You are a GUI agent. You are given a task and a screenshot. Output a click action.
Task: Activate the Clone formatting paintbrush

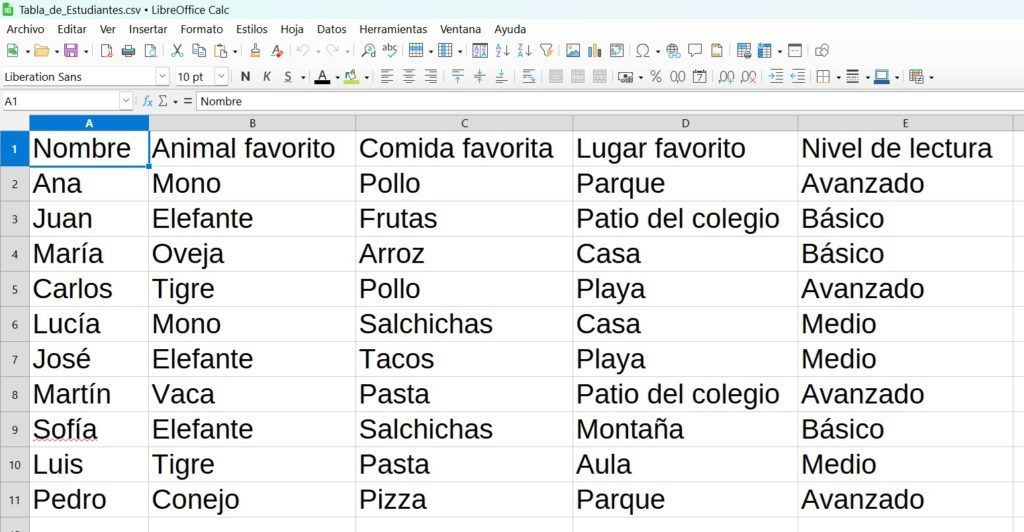click(x=255, y=50)
